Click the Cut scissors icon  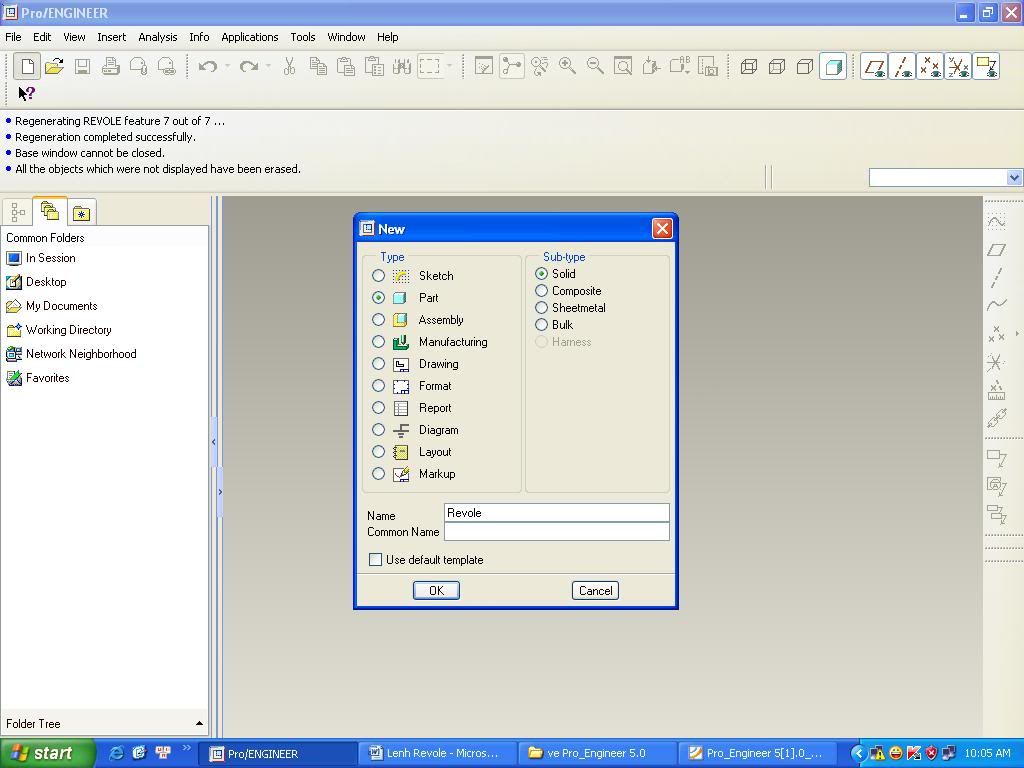(x=289, y=66)
